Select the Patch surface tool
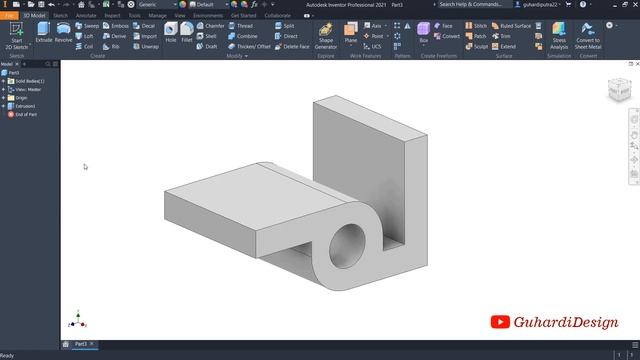The width and height of the screenshot is (640, 360). click(x=476, y=36)
